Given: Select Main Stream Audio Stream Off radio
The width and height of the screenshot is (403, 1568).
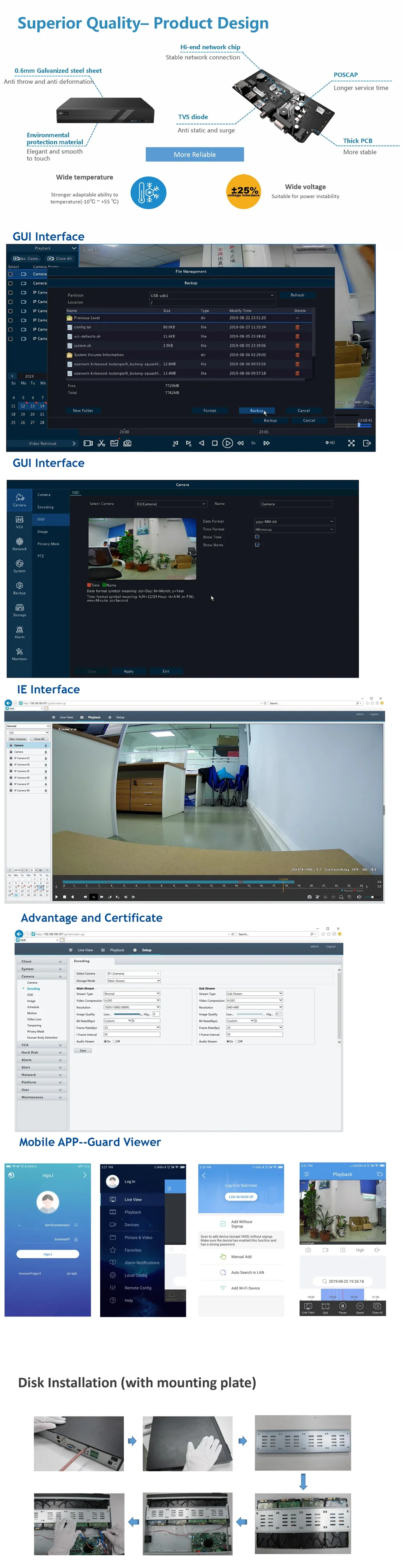Looking at the screenshot, I should tap(114, 1042).
